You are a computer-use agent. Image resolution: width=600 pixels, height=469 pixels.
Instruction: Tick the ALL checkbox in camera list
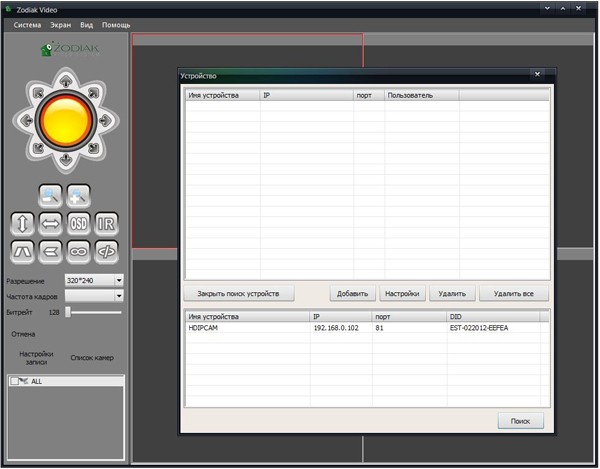[x=13, y=381]
